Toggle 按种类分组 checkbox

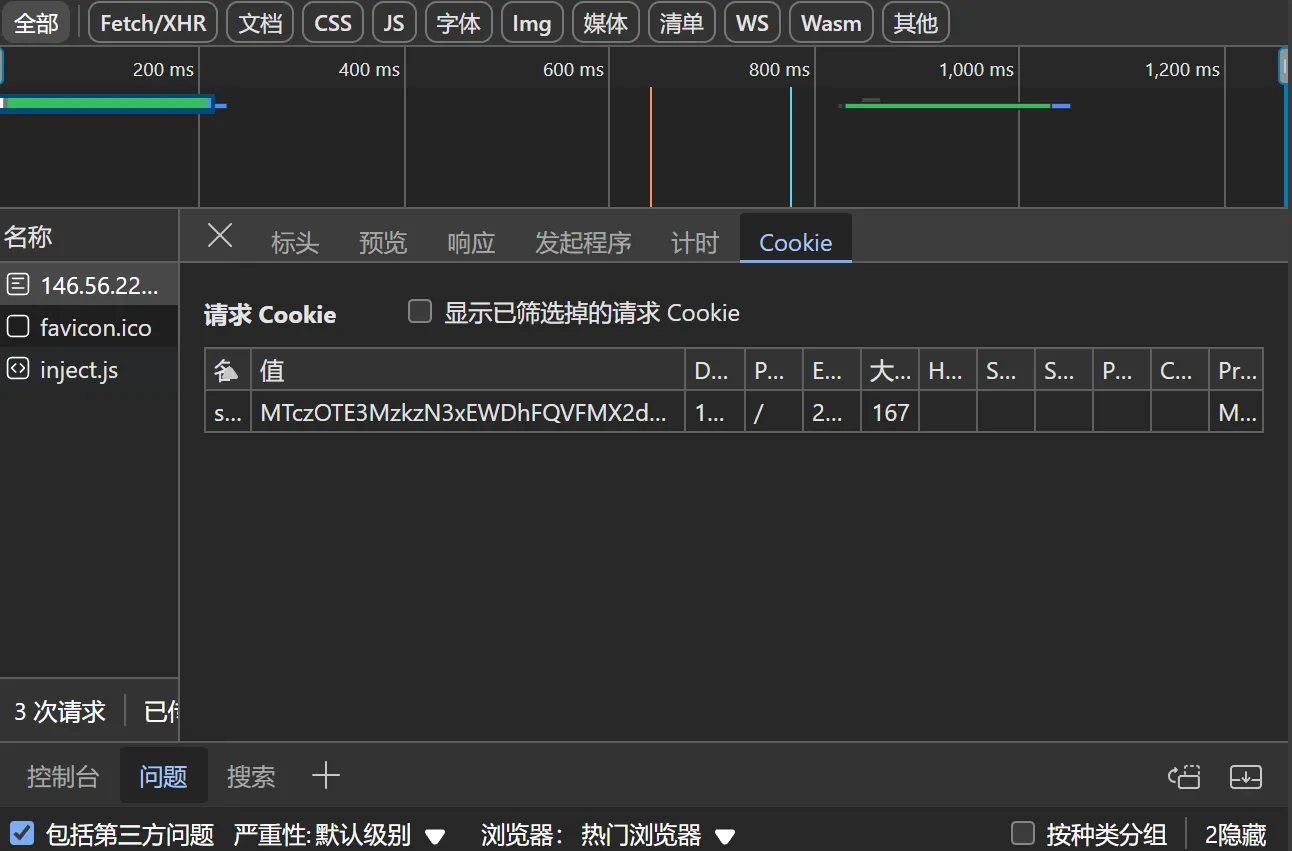(x=1022, y=833)
